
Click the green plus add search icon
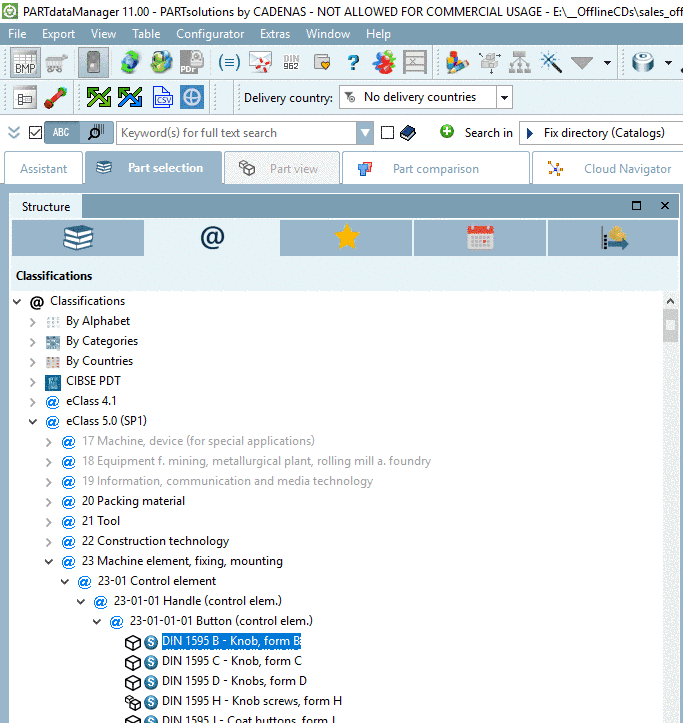(x=446, y=131)
